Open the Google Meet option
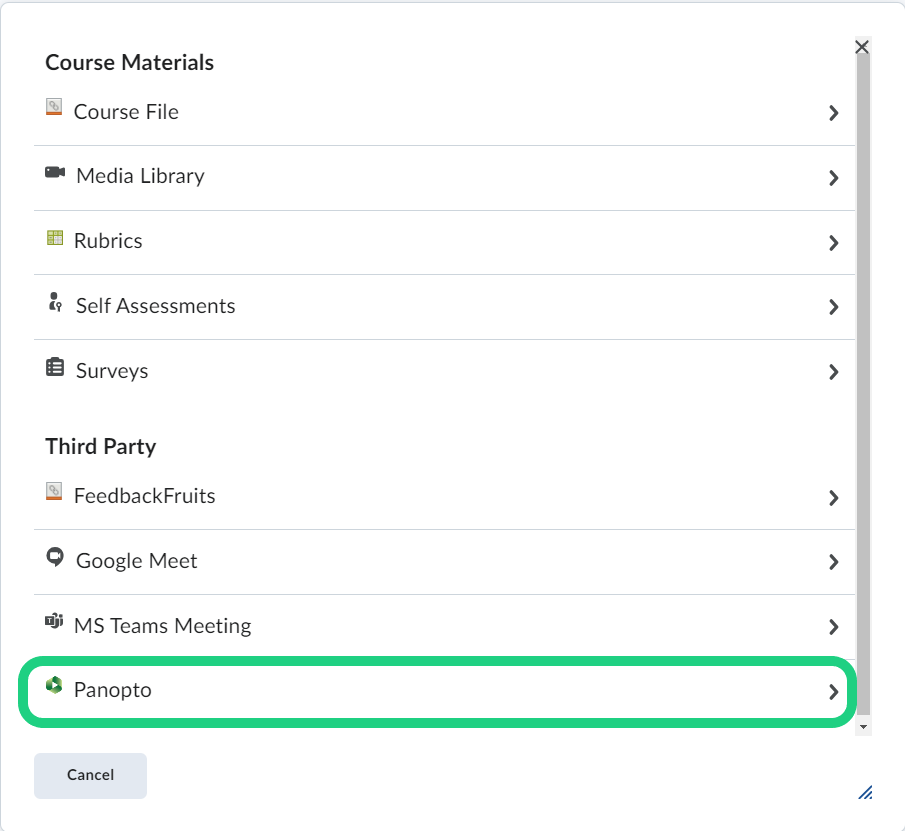Screen dimensions: 905x831 (x=136, y=561)
